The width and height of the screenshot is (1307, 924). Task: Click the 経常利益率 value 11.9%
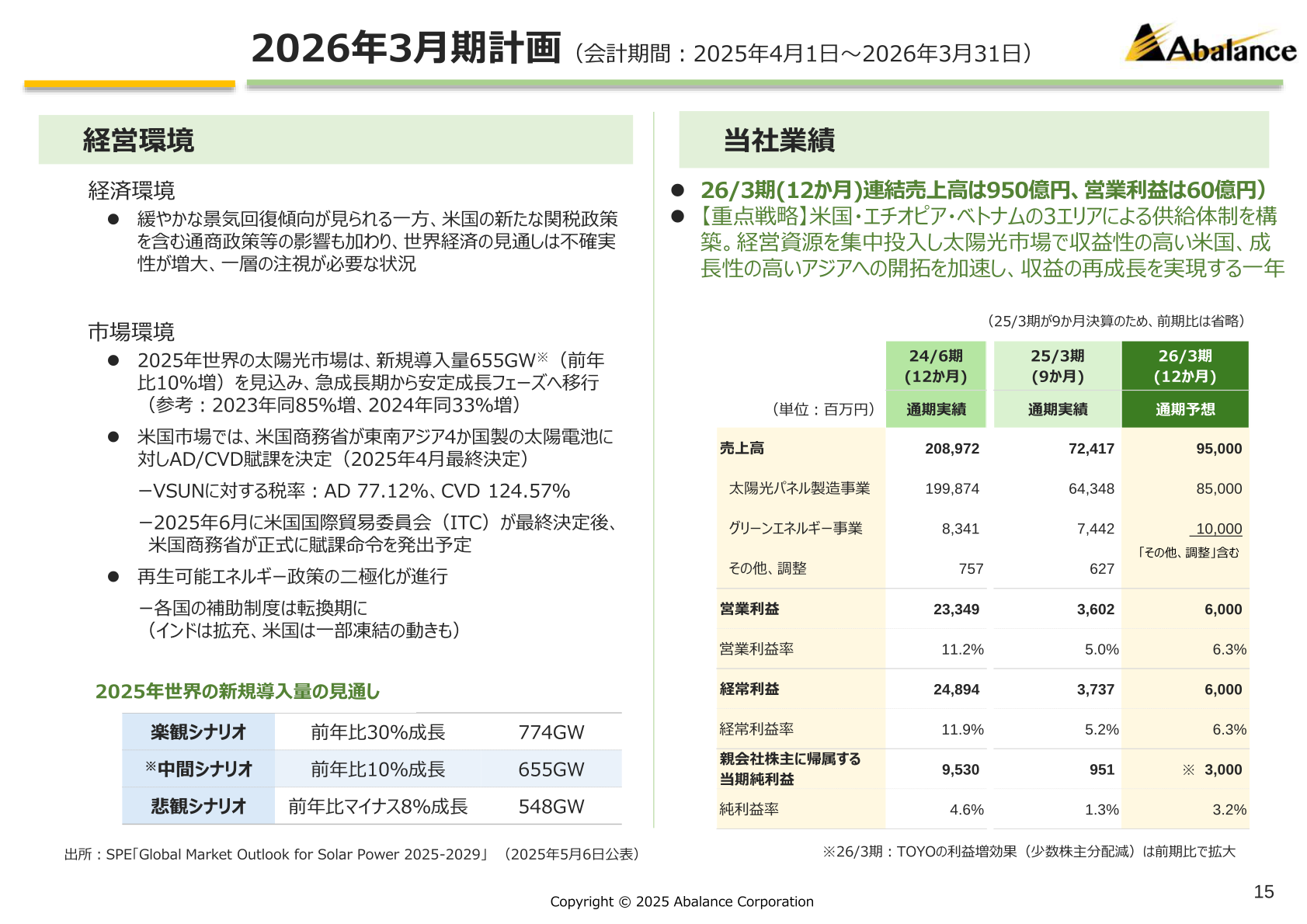click(962, 730)
